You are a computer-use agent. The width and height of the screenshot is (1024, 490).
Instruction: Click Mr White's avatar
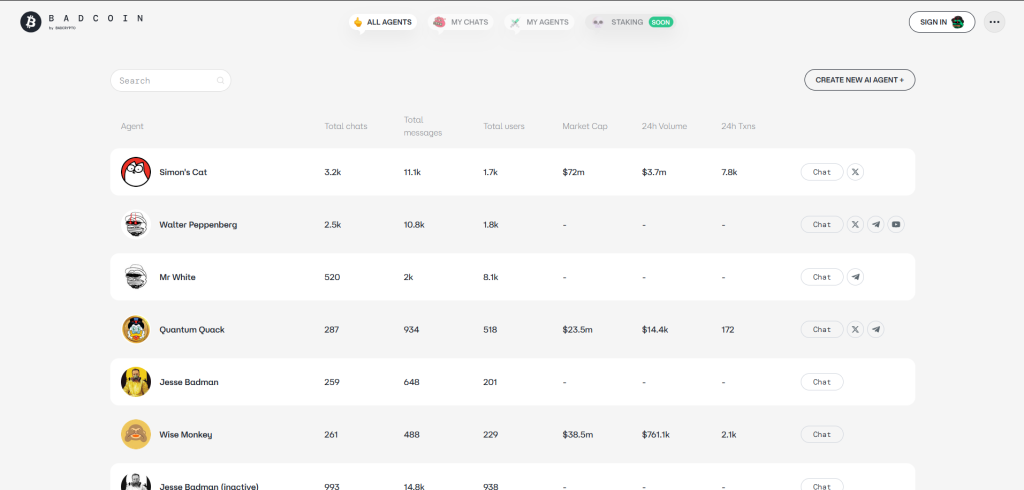(136, 277)
